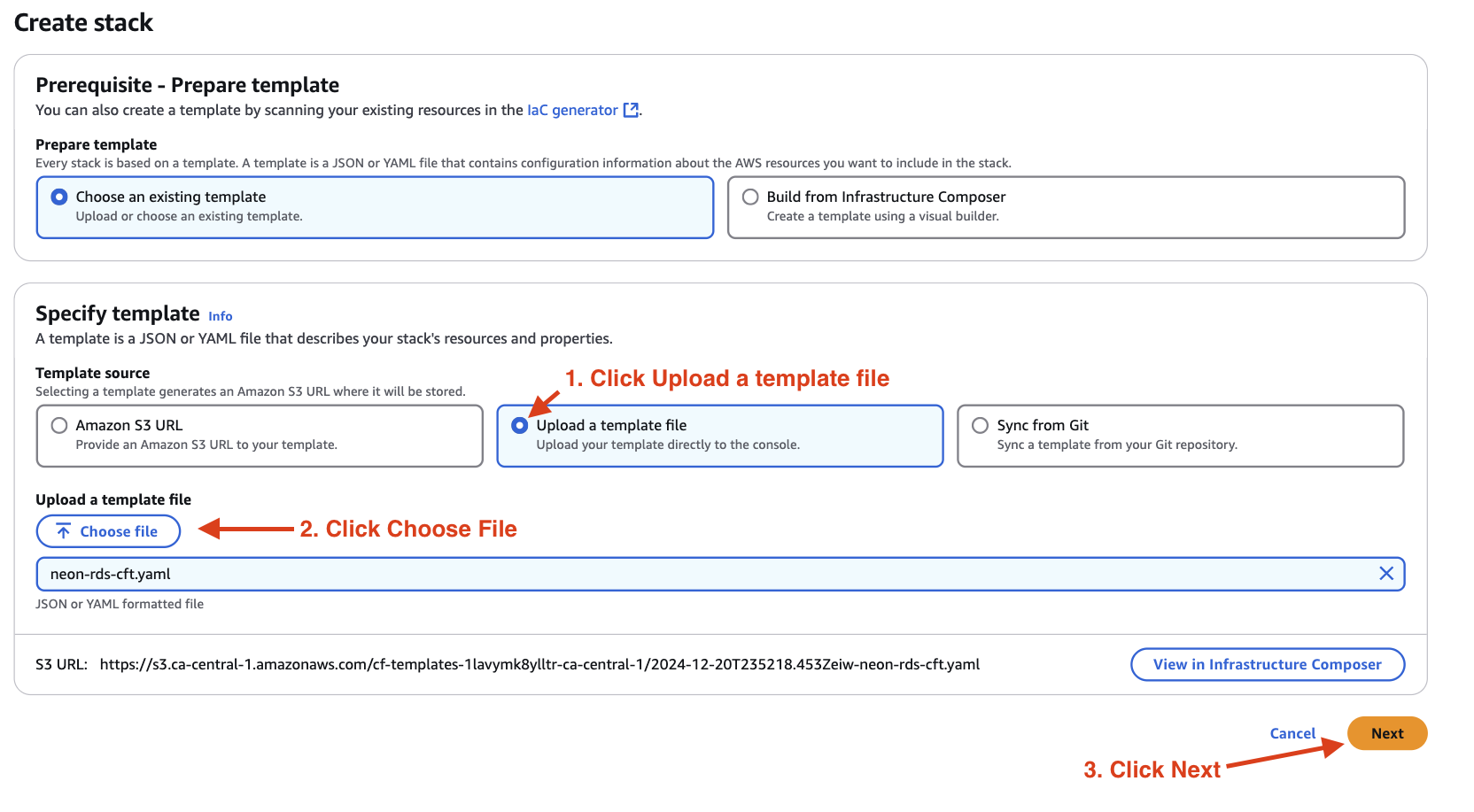The height and width of the screenshot is (812, 1474).
Task: Click the S3 URL for the uploaded template
Action: coord(540,664)
